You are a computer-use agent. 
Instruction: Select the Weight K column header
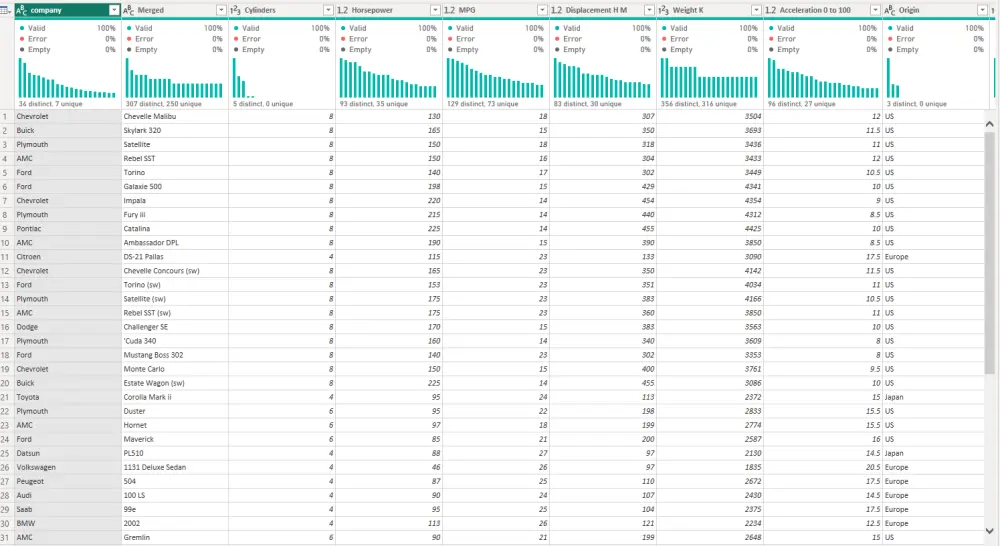[x=710, y=10]
